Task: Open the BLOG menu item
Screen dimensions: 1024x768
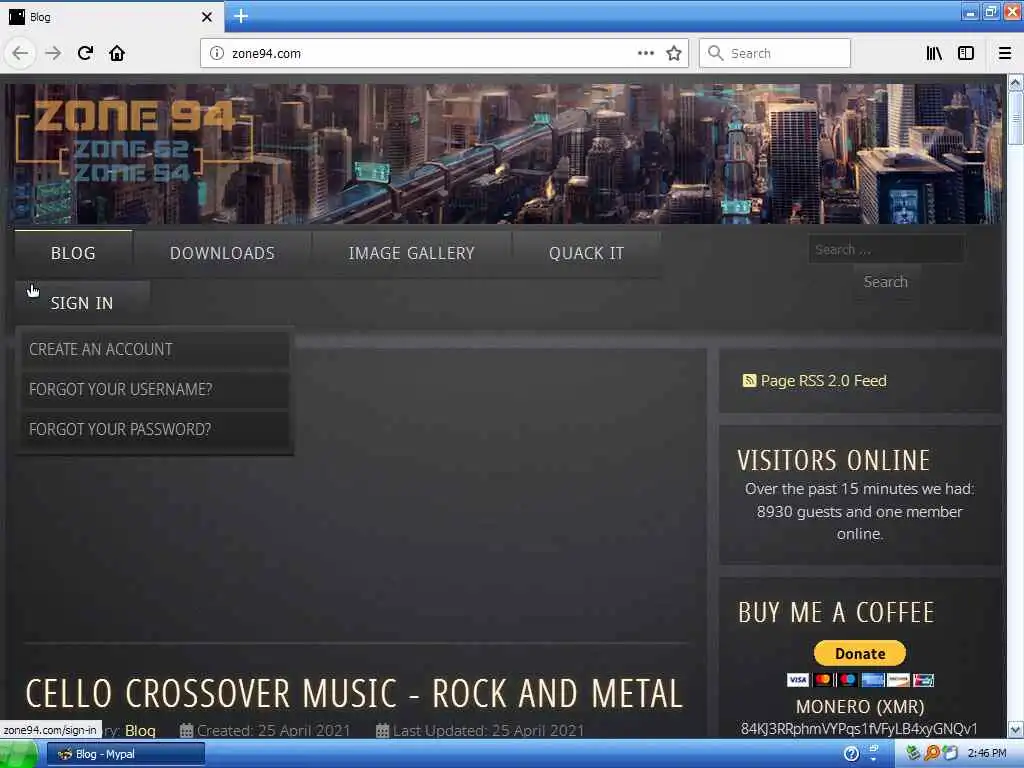Action: [x=73, y=253]
